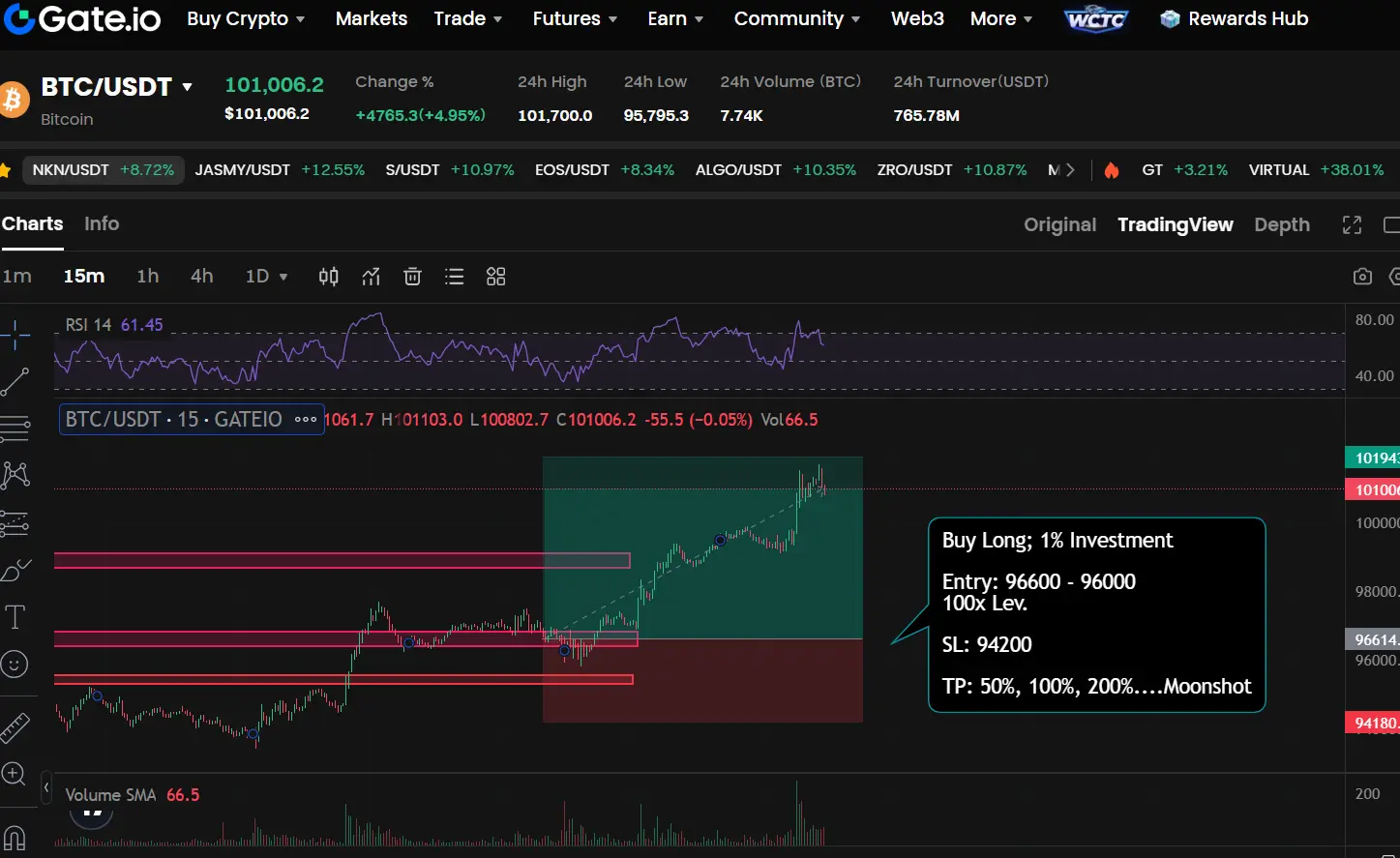Click the 94180 stop price label

point(1372,723)
